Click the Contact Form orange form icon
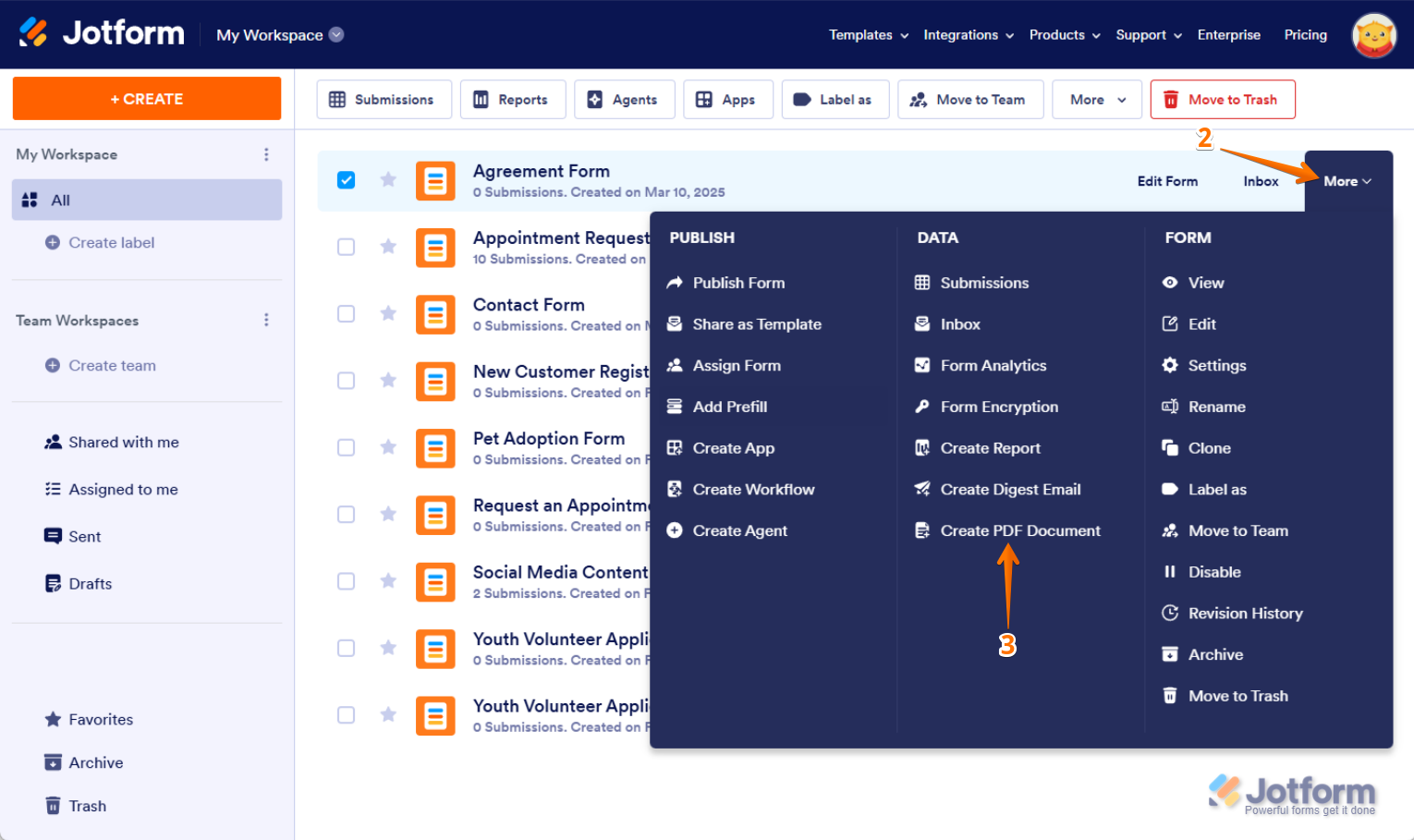The width and height of the screenshot is (1414, 840). [x=435, y=315]
